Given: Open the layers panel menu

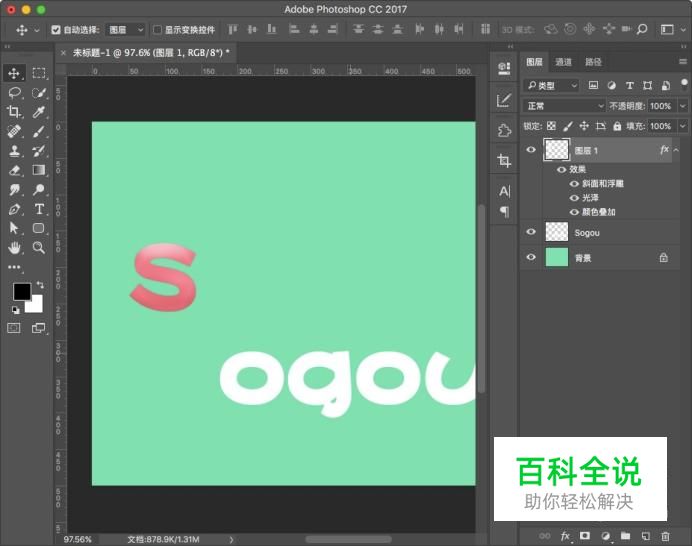Looking at the screenshot, I should click(x=683, y=62).
